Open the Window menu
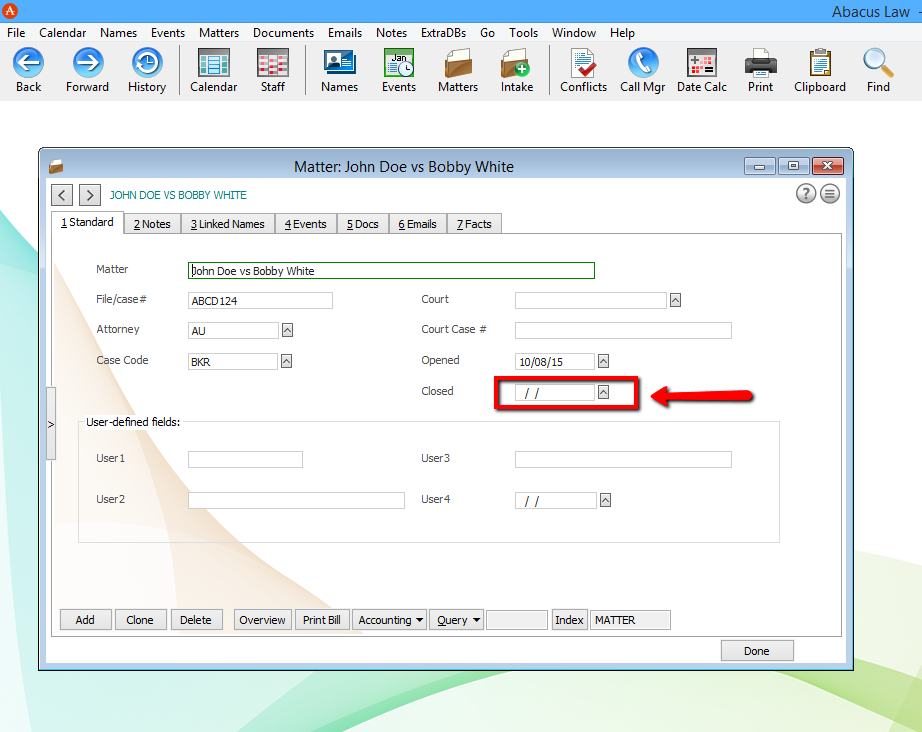The width and height of the screenshot is (922, 732). pyautogui.click(x=574, y=33)
